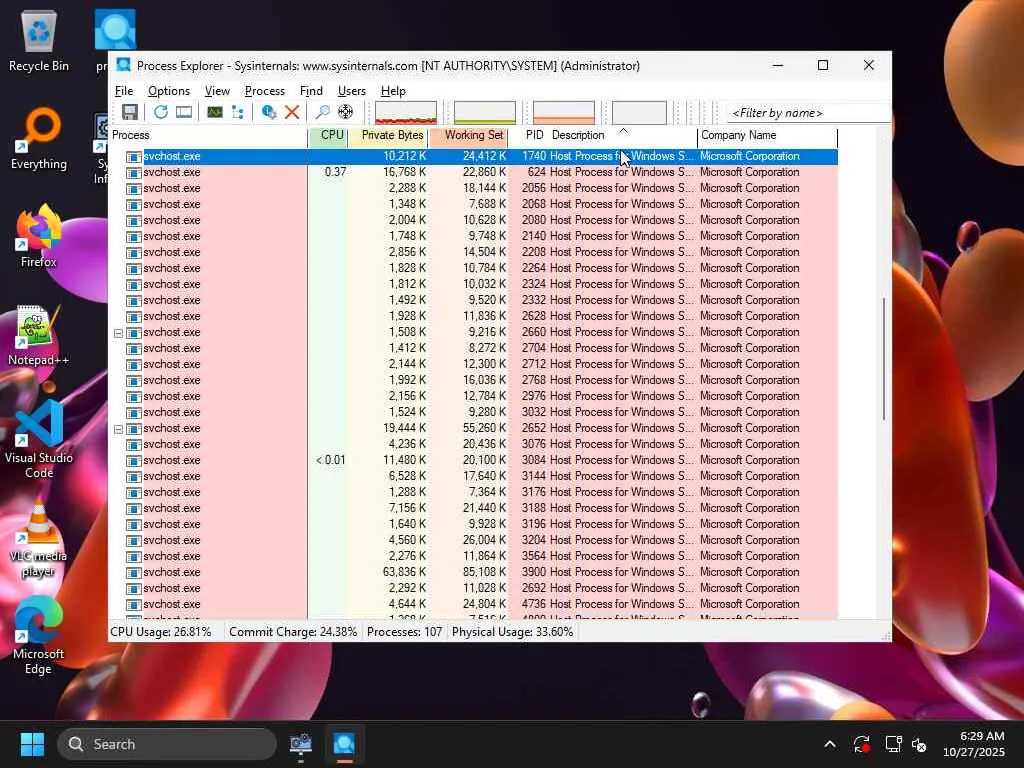
Task: Click the empty I/O mini graph
Action: (639, 112)
